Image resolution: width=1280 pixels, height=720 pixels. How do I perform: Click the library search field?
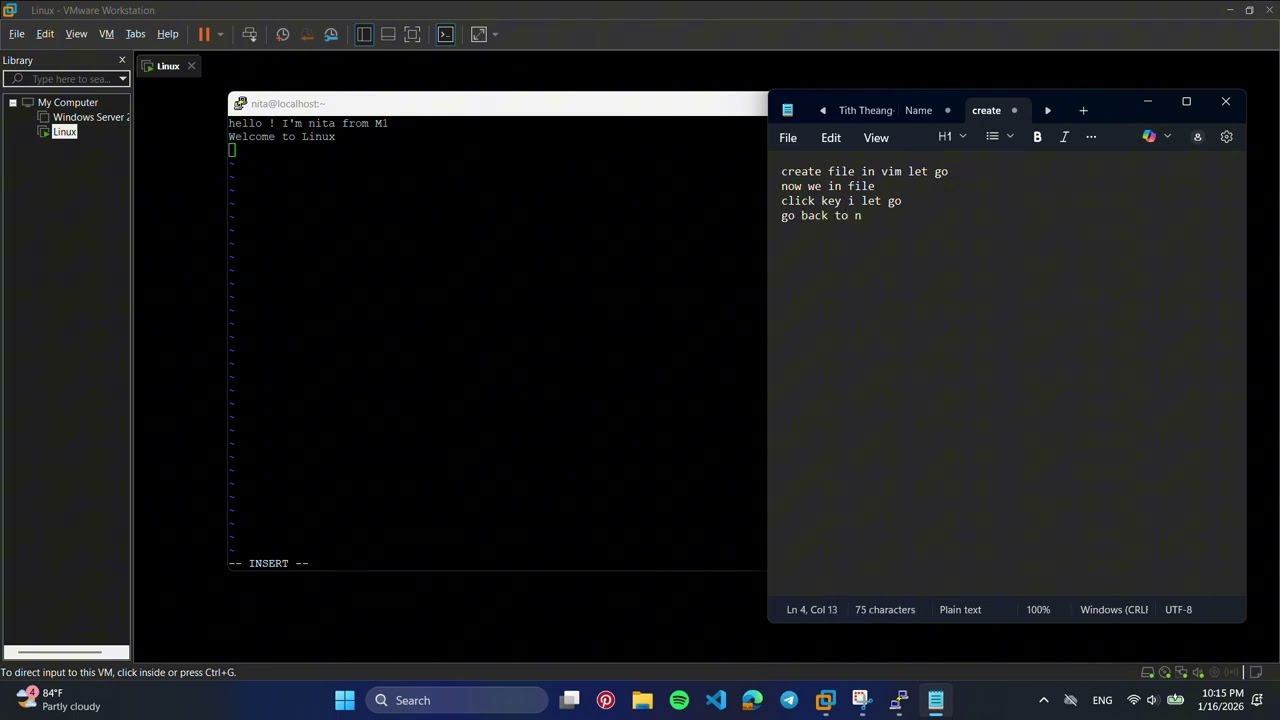66,79
